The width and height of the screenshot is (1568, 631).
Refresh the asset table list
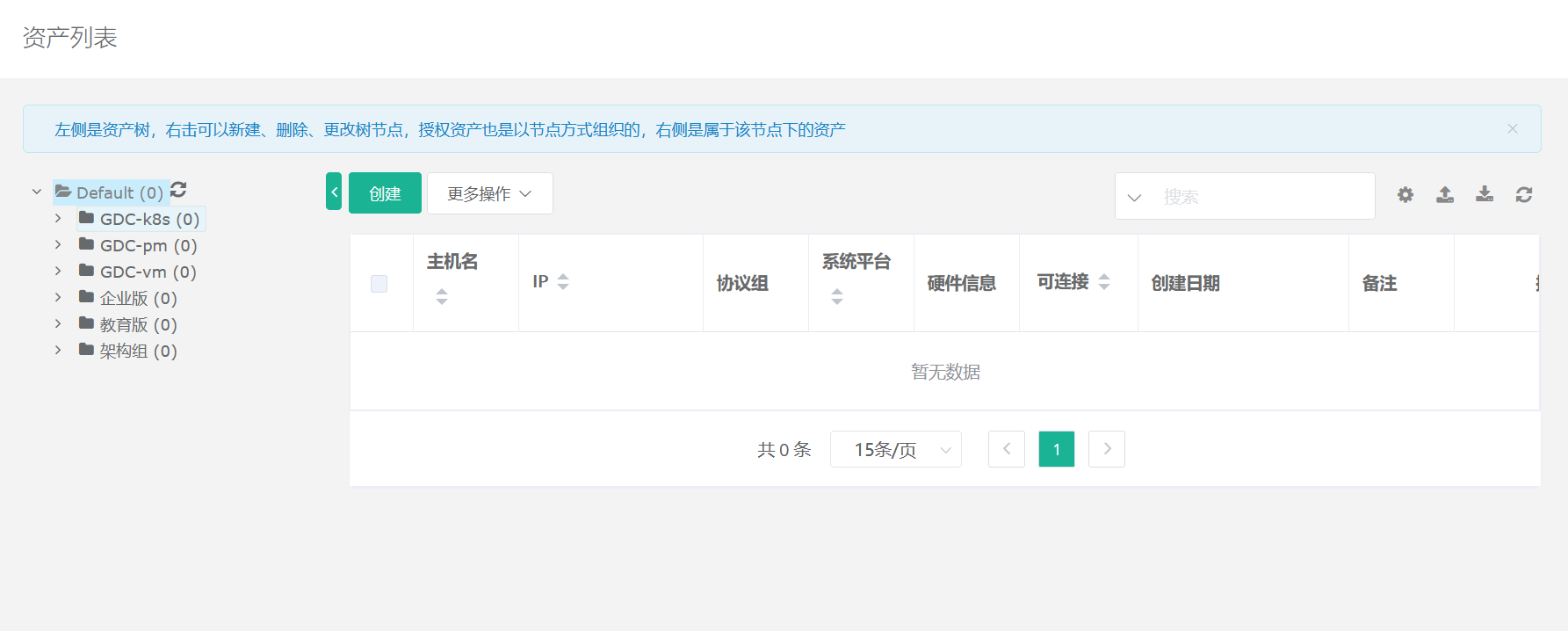tap(1524, 195)
